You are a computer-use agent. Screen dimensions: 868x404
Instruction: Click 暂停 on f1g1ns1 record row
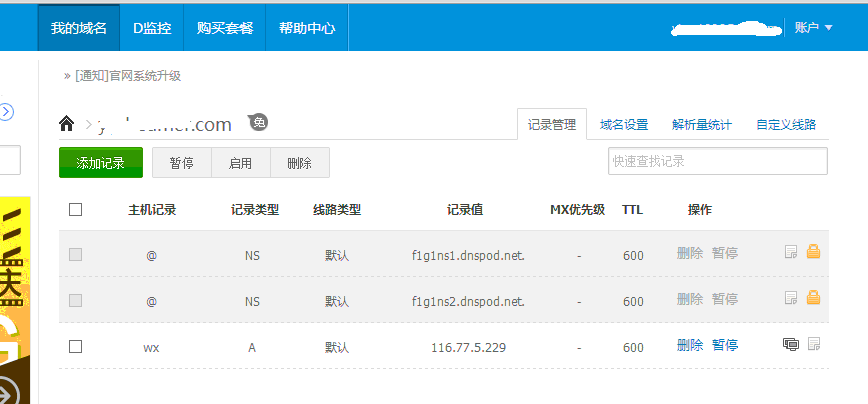pyautogui.click(x=725, y=253)
